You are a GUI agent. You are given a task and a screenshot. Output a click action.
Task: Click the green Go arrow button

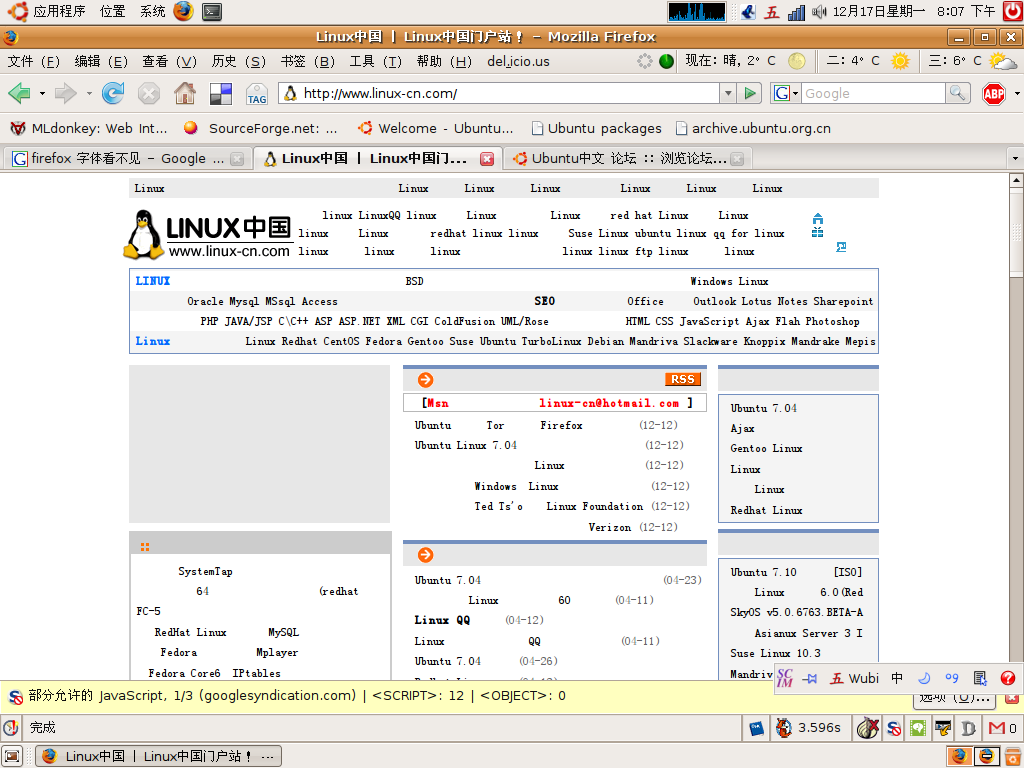(x=750, y=93)
